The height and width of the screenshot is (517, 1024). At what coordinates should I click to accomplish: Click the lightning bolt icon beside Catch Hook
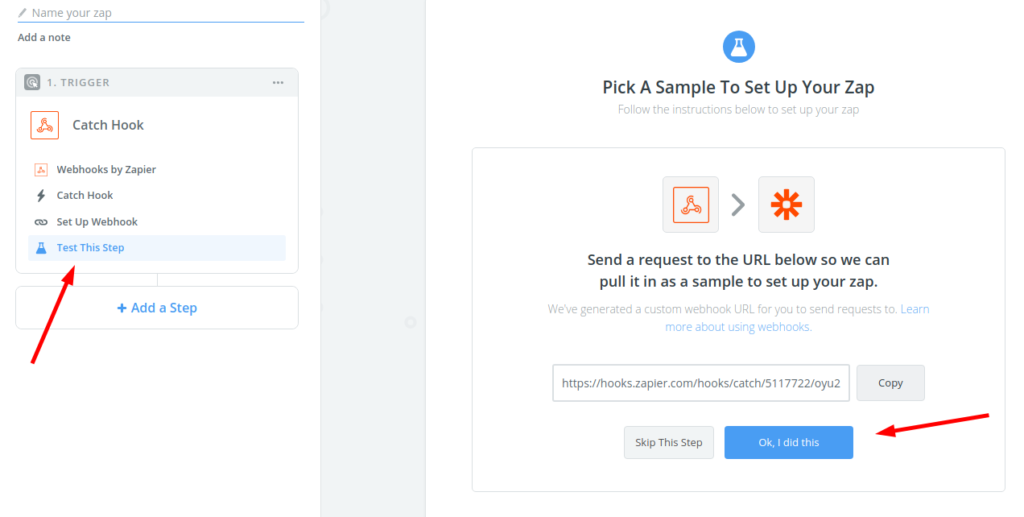41,196
